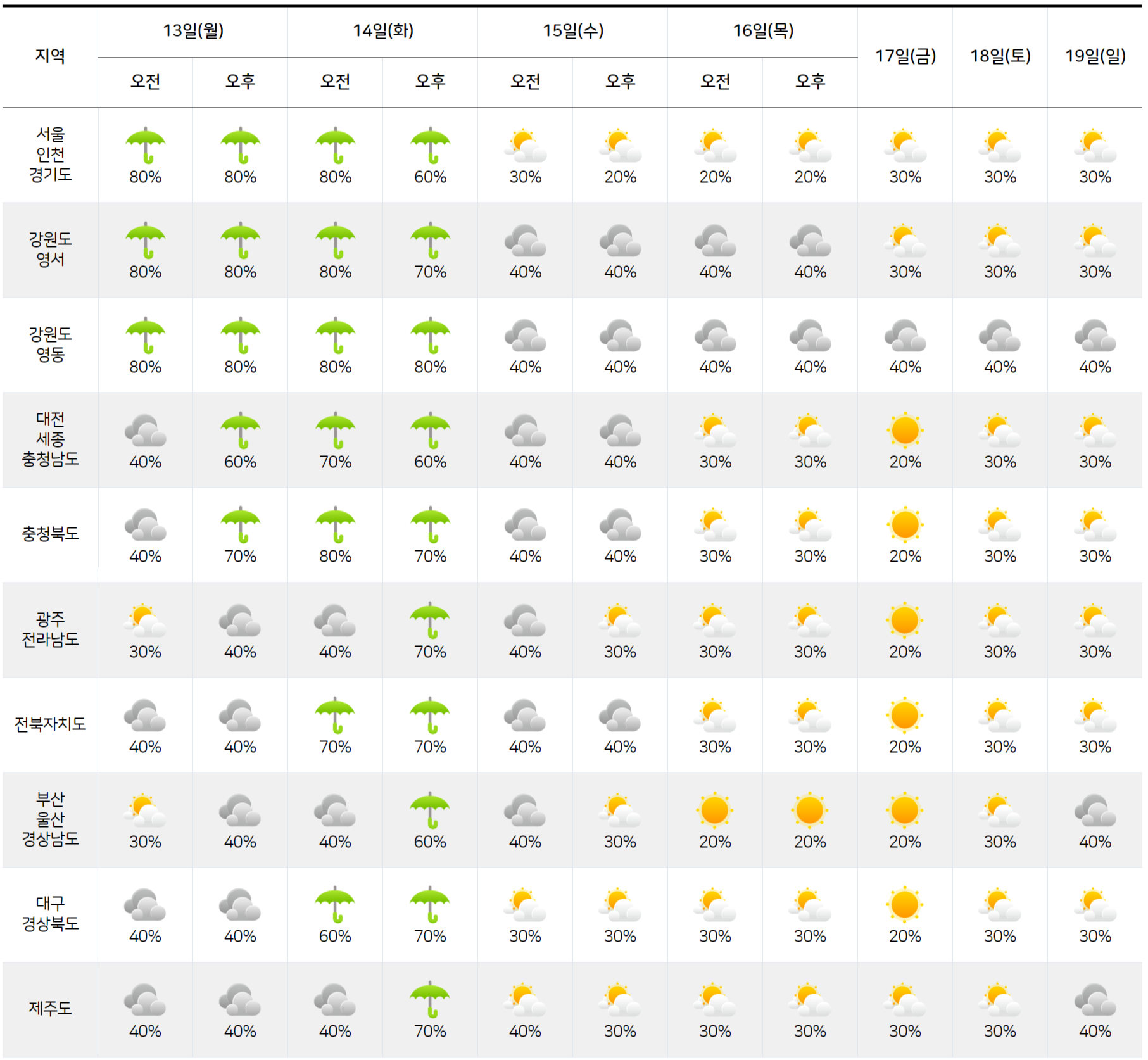Click the umbrella icon for 제주도 14일 오후
Viewport: 1148px width, 1060px height.
point(430,1000)
